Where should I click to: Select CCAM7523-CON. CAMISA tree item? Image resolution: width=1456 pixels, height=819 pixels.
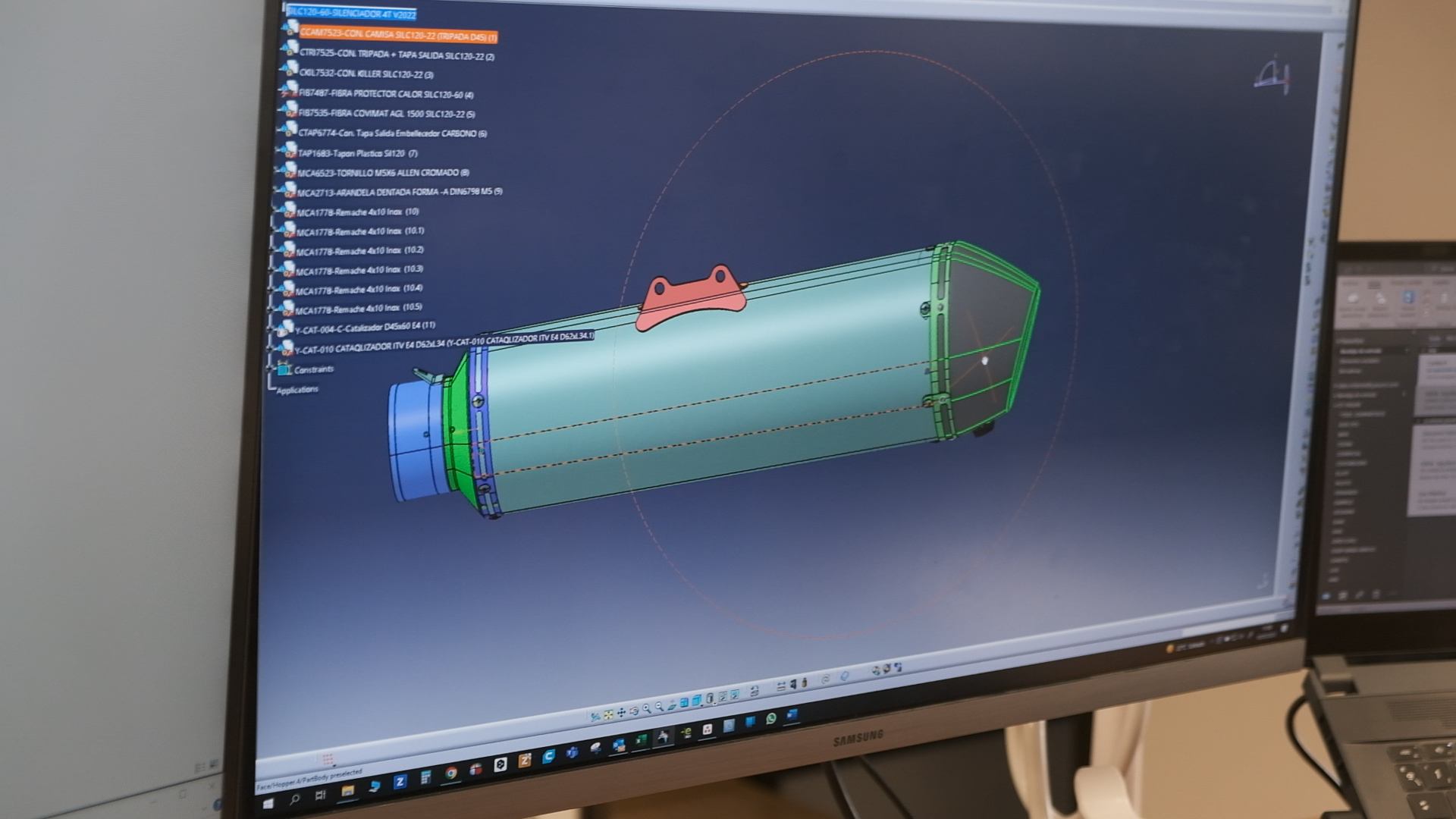[x=397, y=36]
